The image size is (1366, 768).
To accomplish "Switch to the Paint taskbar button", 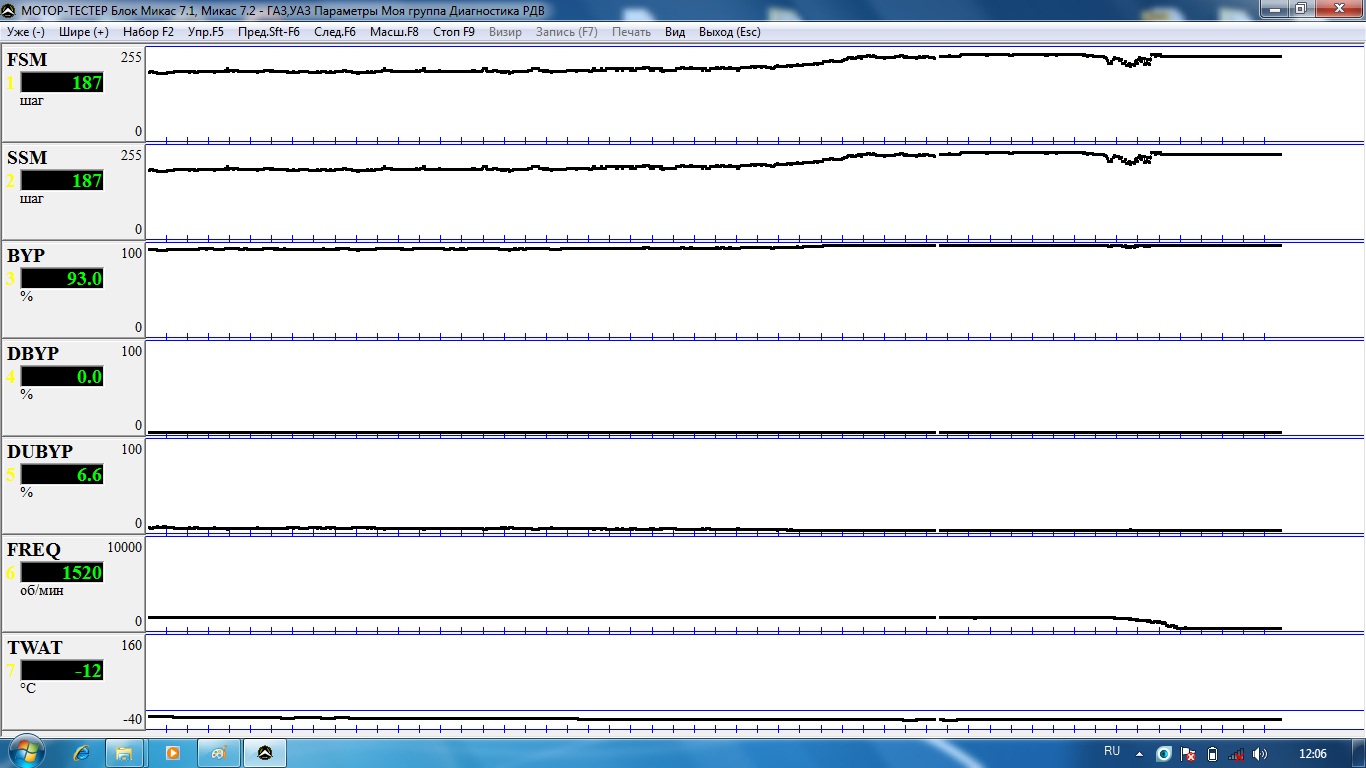I will pyautogui.click(x=219, y=753).
